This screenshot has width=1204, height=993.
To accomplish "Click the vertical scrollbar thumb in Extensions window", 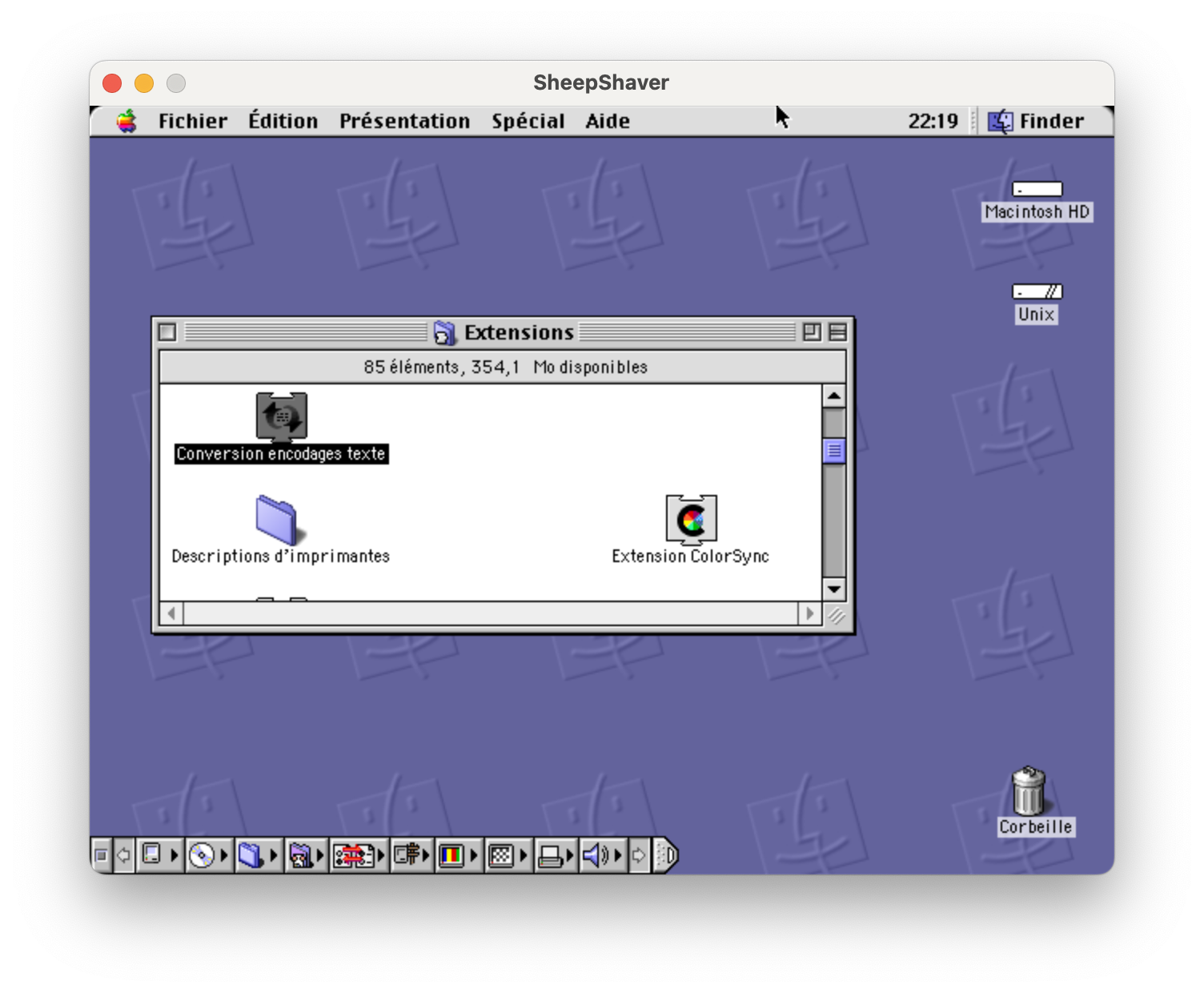I will pyautogui.click(x=834, y=451).
